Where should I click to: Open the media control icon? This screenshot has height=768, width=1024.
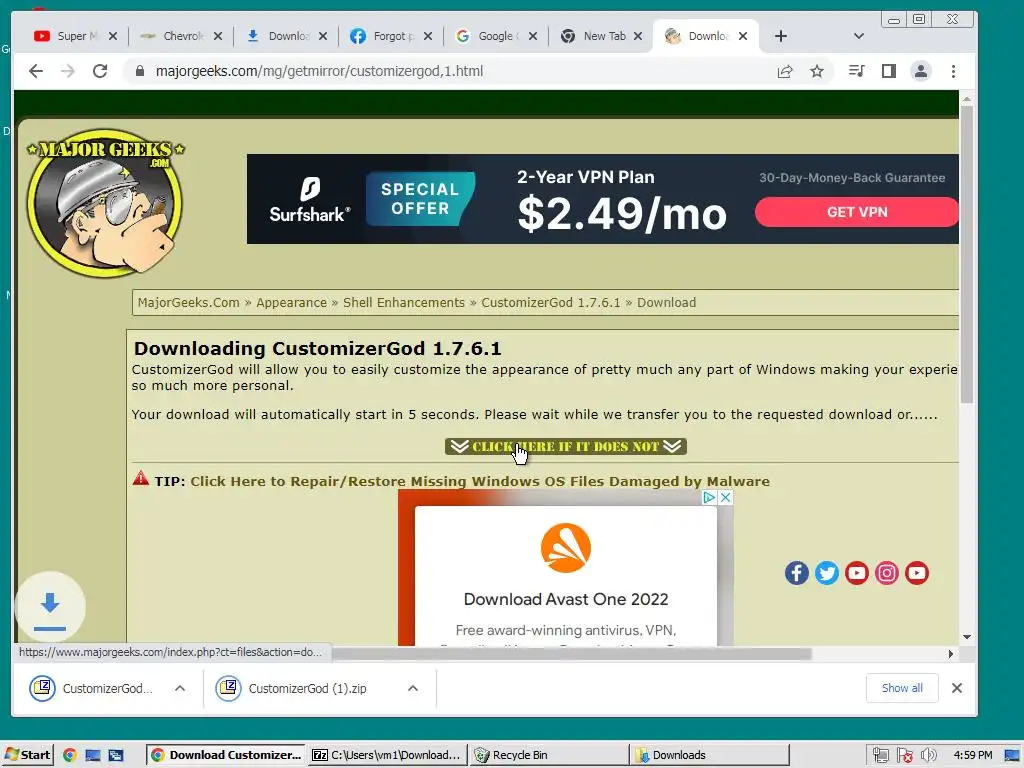click(856, 71)
